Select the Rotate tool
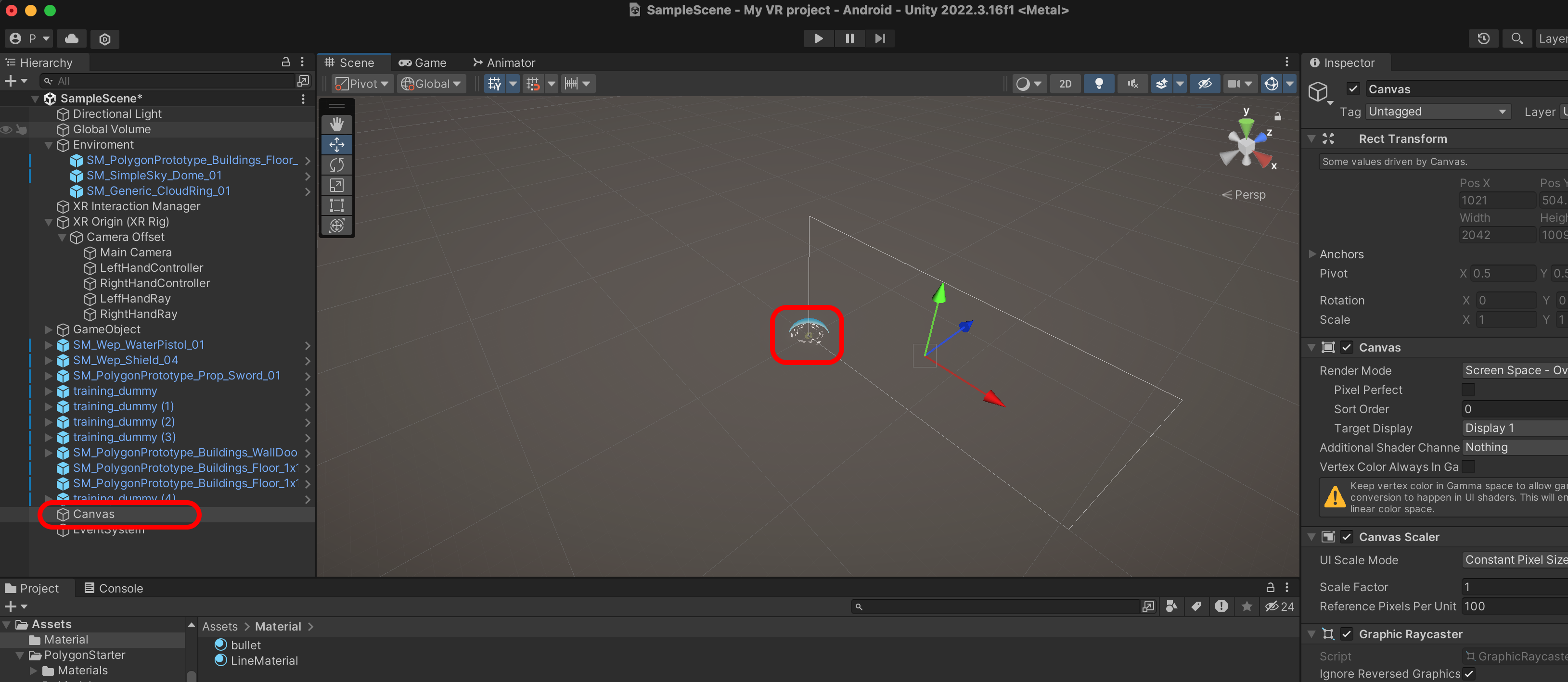Screen dimensions: 1568x682 pyautogui.click(x=336, y=165)
